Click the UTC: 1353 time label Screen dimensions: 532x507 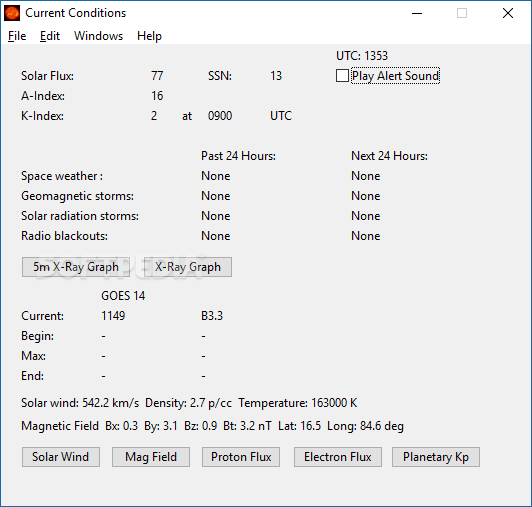coord(362,56)
